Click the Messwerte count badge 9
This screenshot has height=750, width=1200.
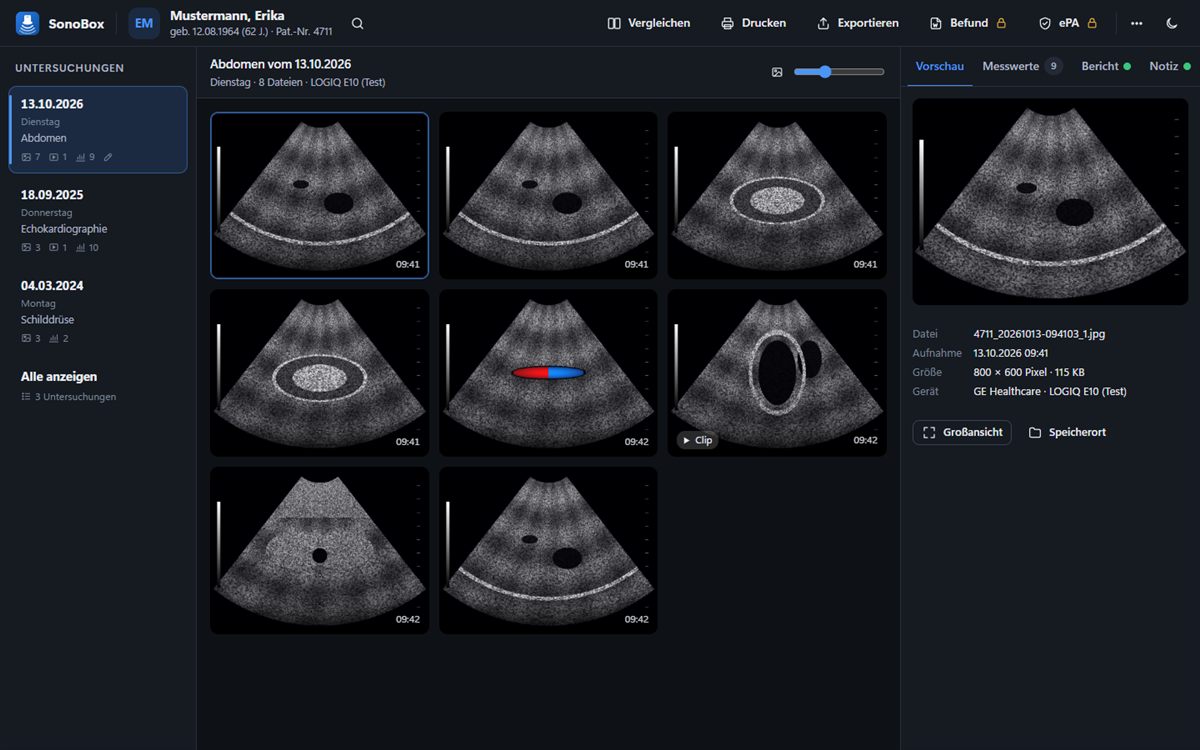1053,66
